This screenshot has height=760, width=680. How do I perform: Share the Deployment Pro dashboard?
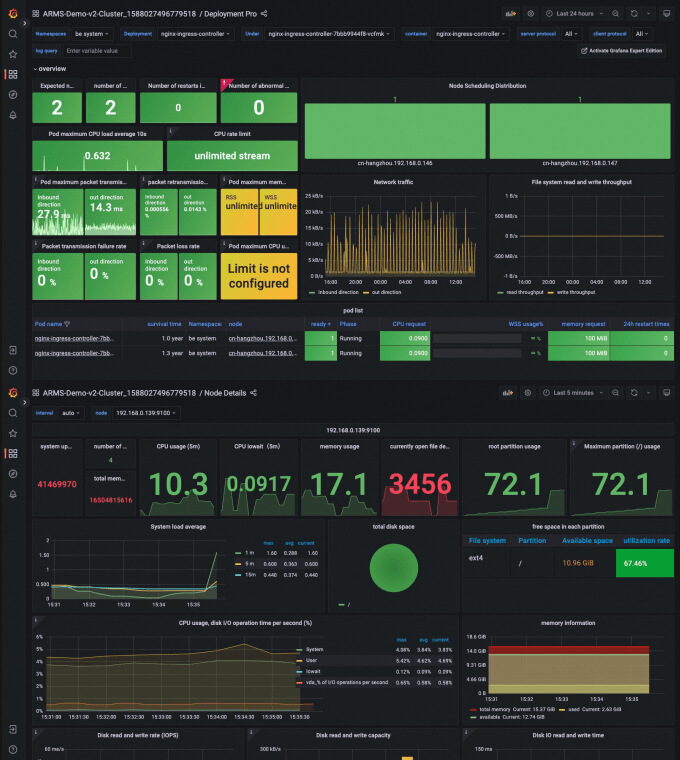(264, 14)
